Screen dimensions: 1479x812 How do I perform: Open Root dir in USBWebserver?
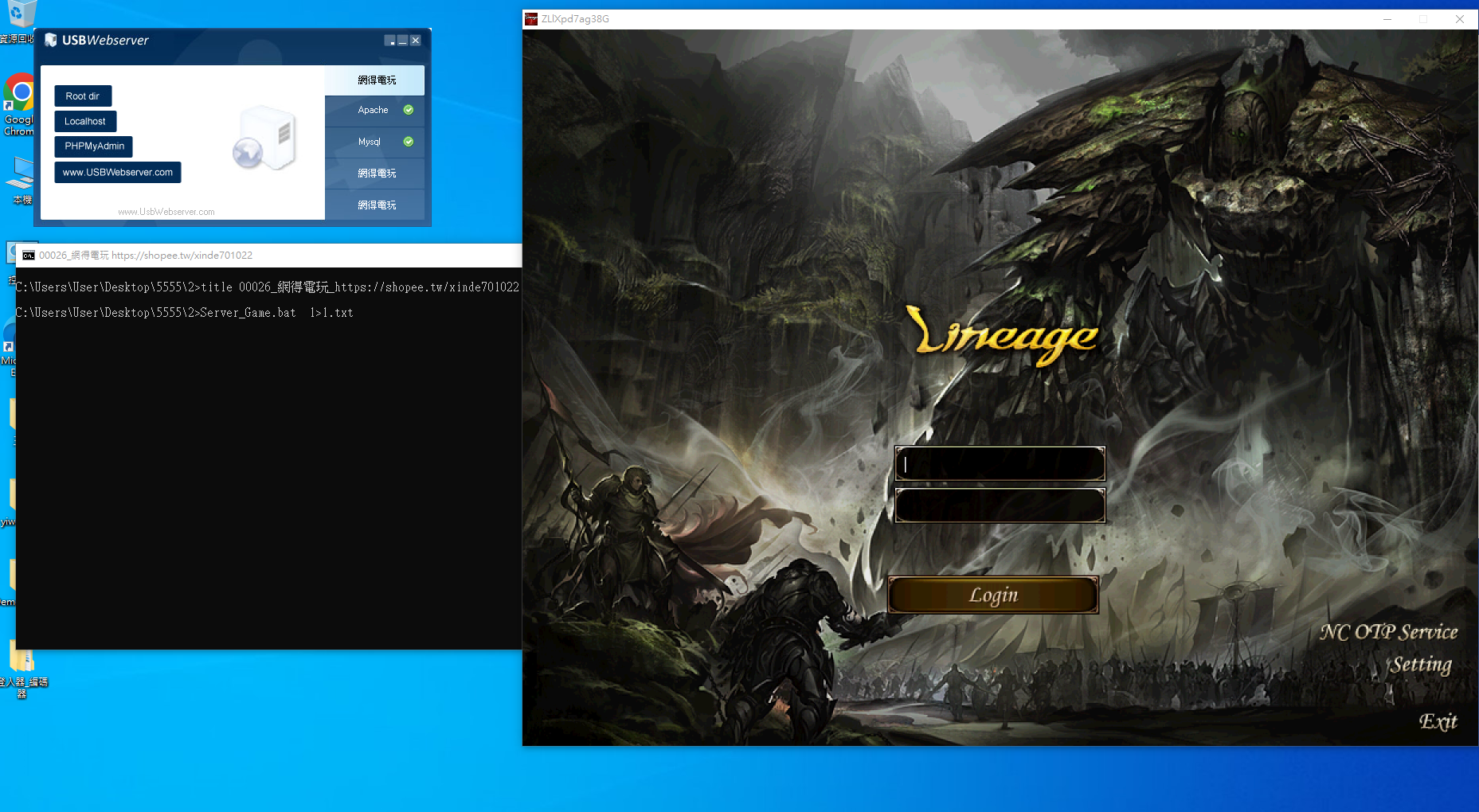coord(83,96)
